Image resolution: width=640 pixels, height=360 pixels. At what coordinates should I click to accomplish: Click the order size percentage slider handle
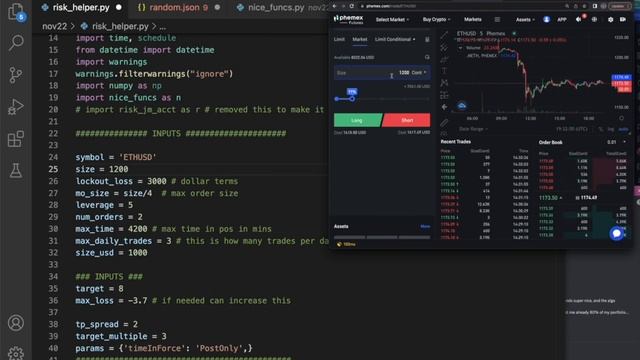[x=352, y=99]
